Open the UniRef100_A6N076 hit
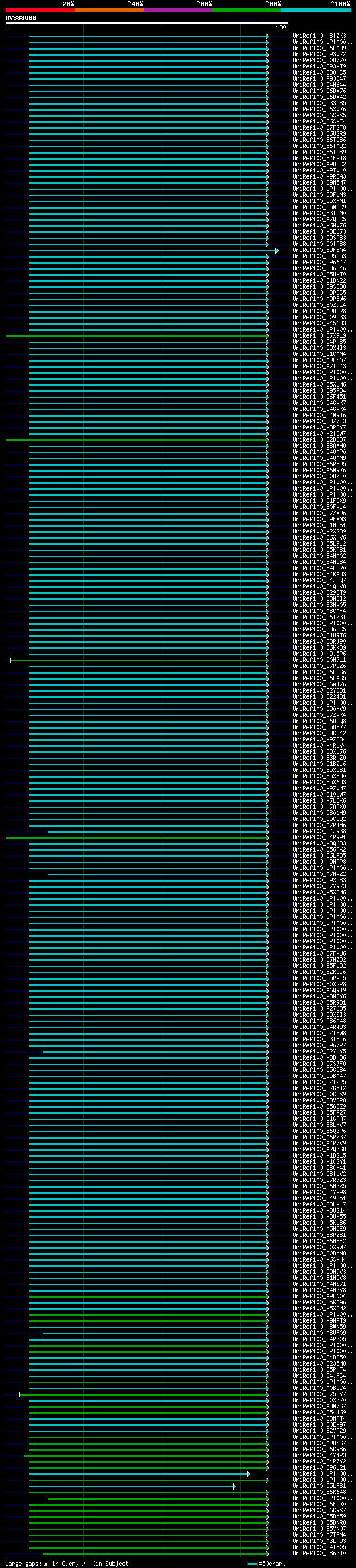This screenshot has height=1568, width=356. point(319,226)
